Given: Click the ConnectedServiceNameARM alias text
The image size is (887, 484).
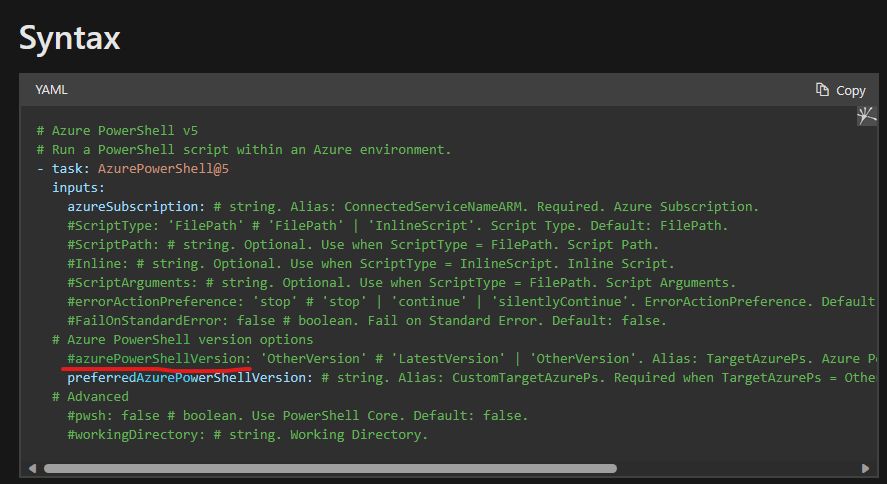Looking at the screenshot, I should (433, 206).
